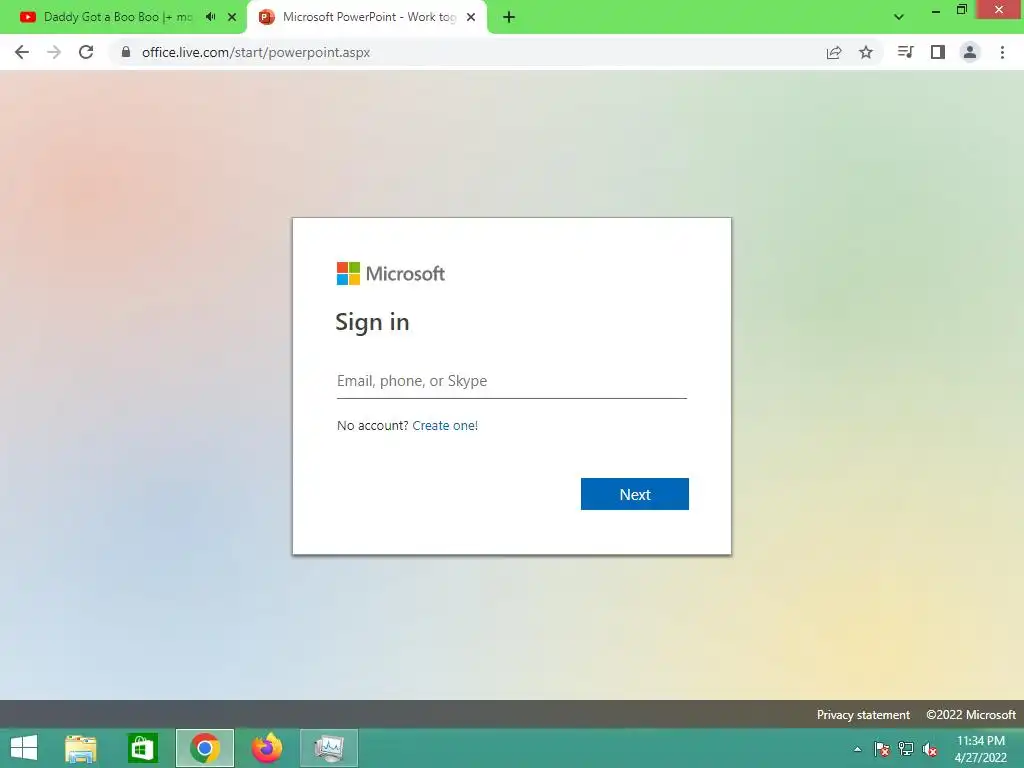Select the Microsoft PowerPoint tab
Viewport: 1024px width, 768px height.
click(369, 17)
